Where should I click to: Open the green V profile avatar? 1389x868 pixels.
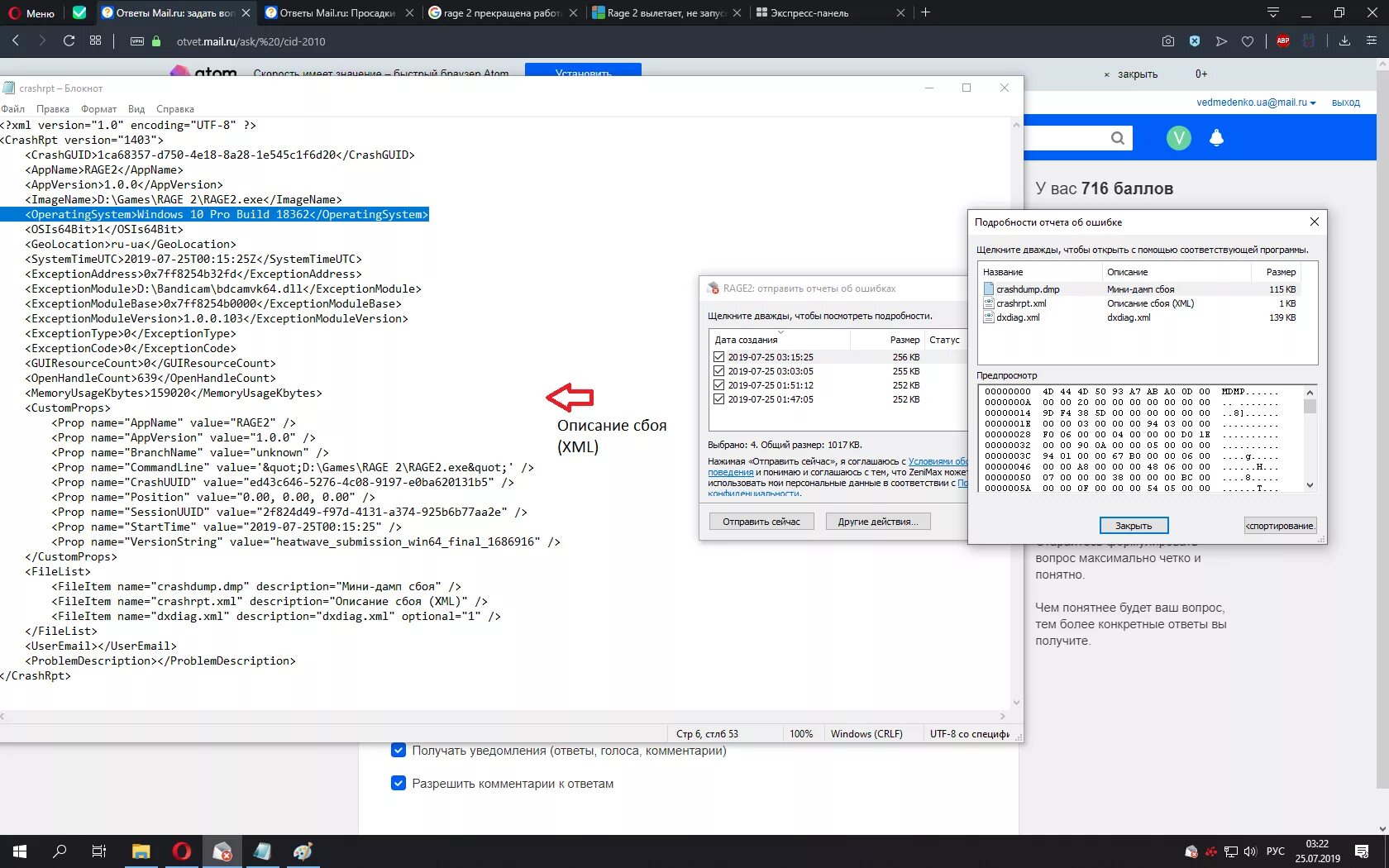(x=1179, y=138)
